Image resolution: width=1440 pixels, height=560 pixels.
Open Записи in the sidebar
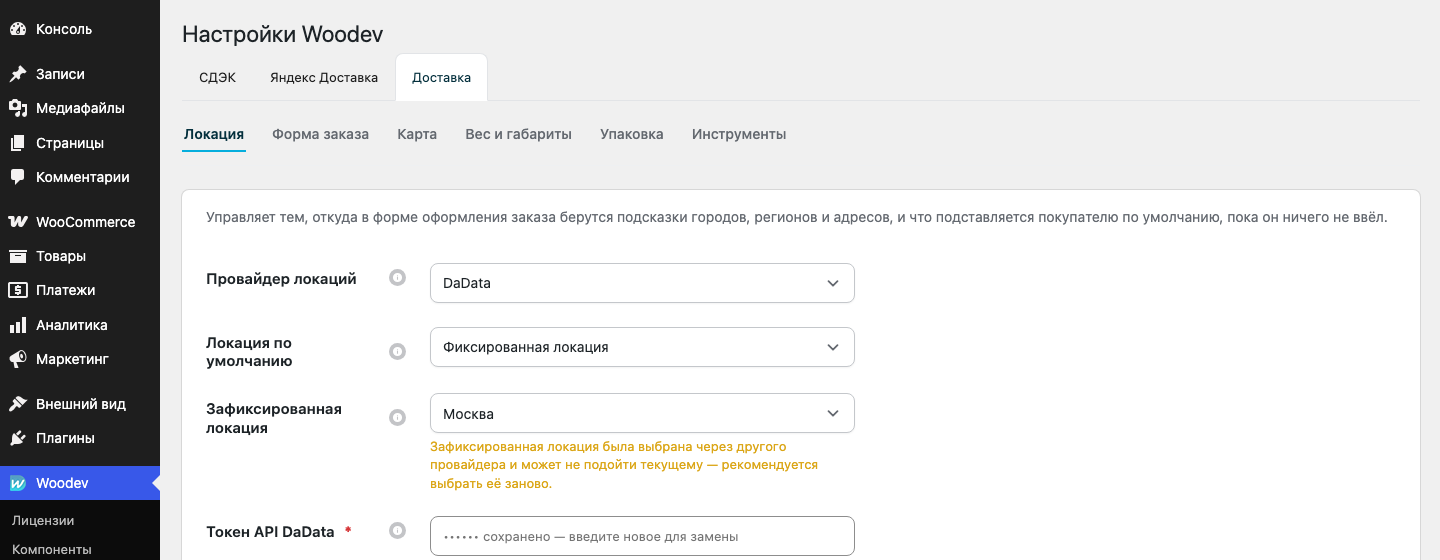coord(80,74)
